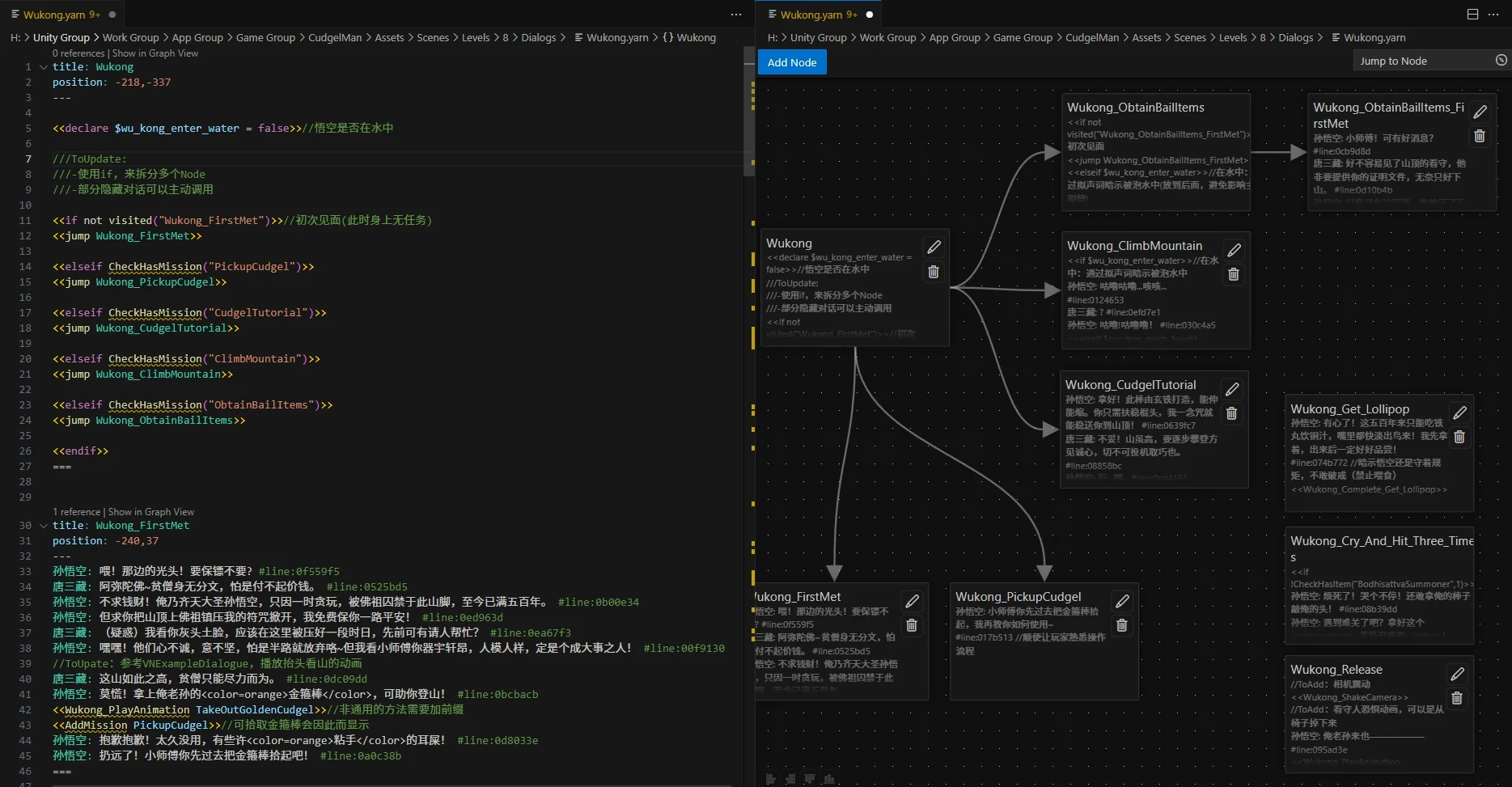The width and height of the screenshot is (1512, 787).
Task: Click the "///ToUpdate:" comment on line 7
Action: pyautogui.click(x=89, y=159)
